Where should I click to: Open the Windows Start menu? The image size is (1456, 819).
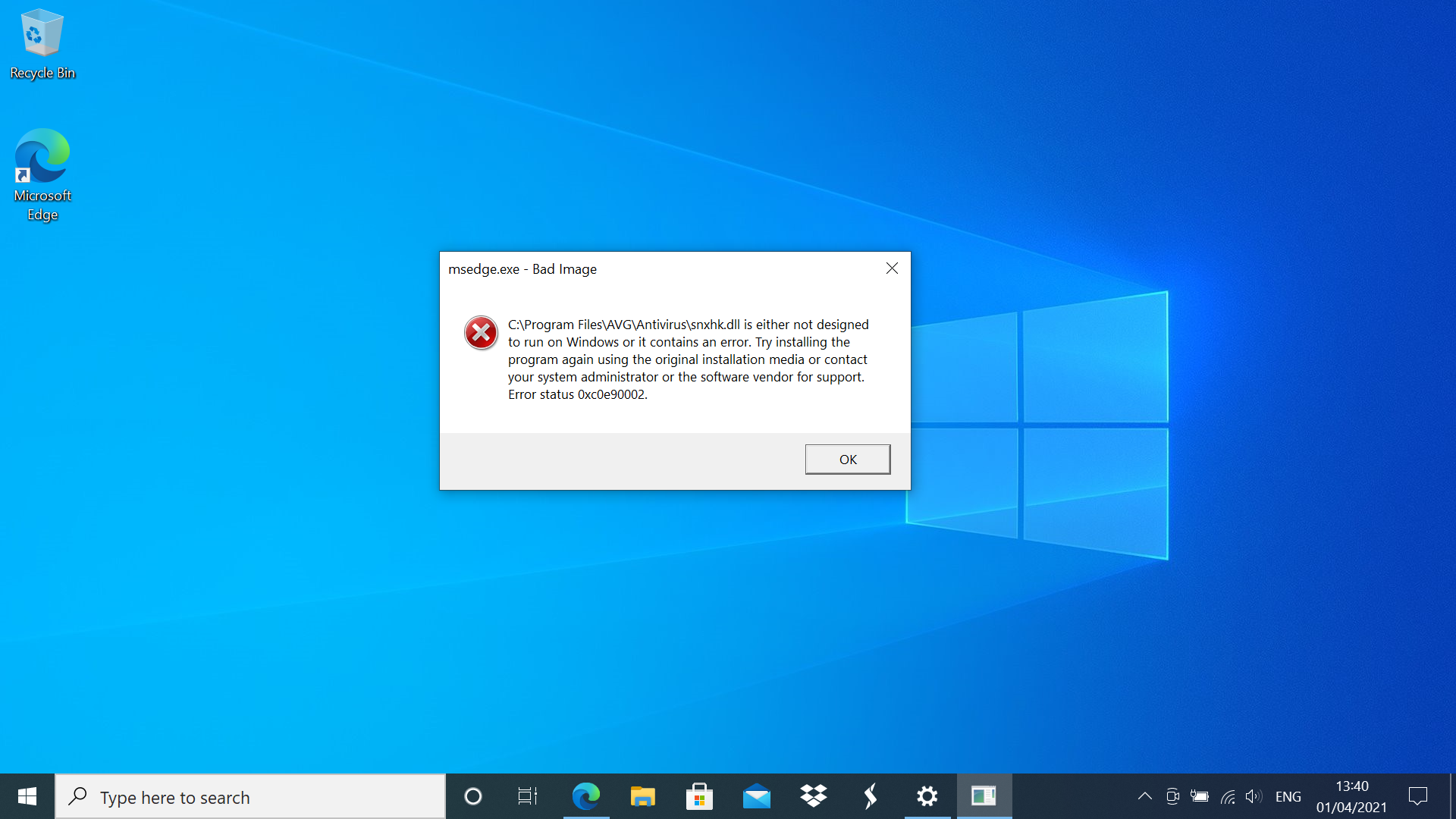(27, 796)
